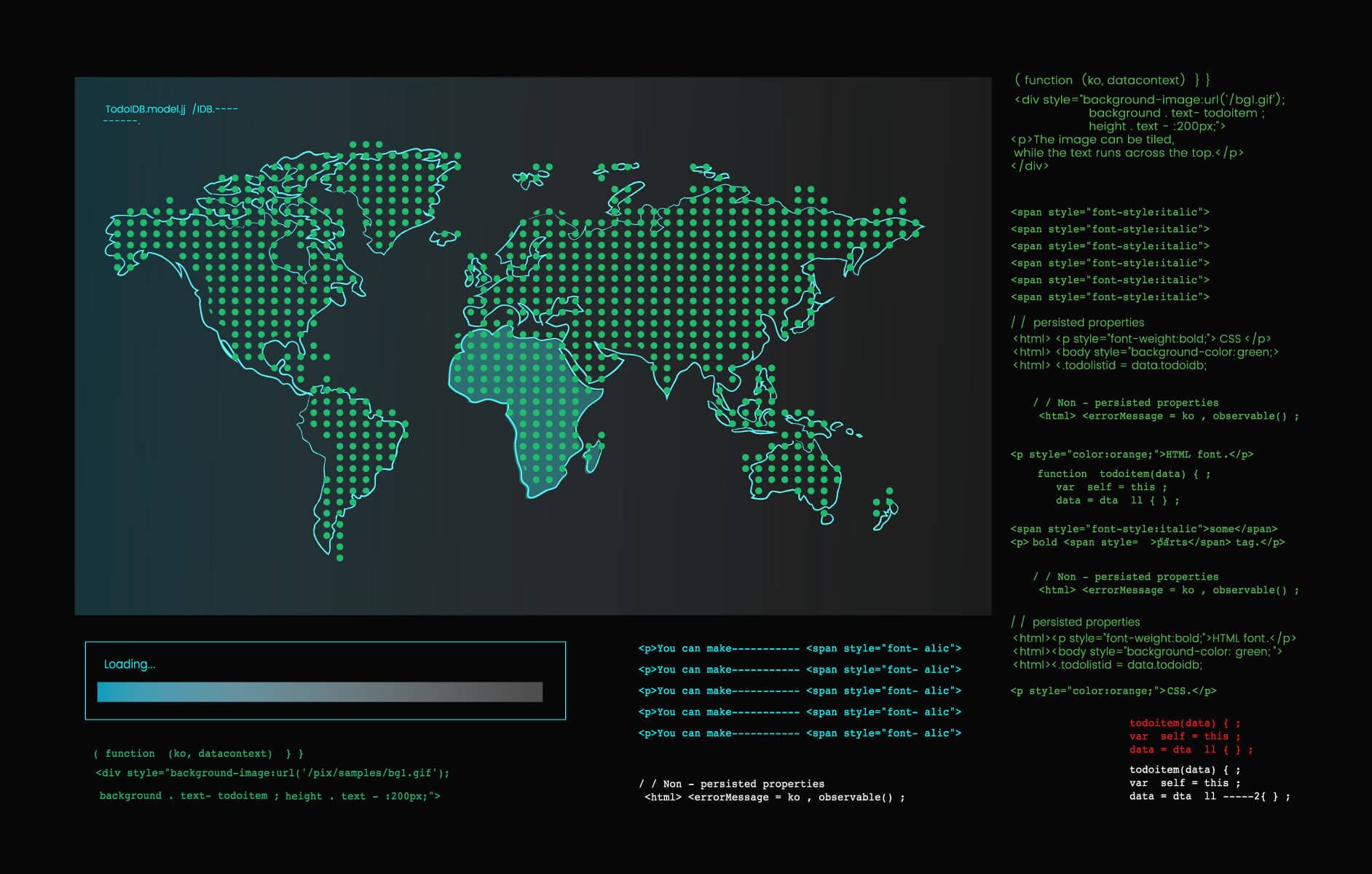
Task: Click the highlighted Africa region on the map
Action: [x=519, y=393]
